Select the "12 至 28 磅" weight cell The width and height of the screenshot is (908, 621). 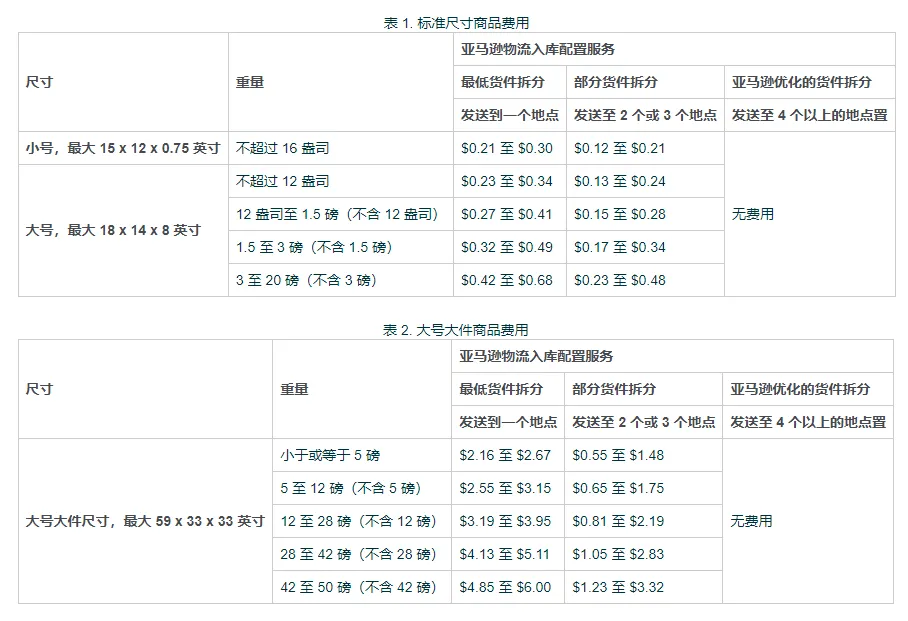[359, 521]
